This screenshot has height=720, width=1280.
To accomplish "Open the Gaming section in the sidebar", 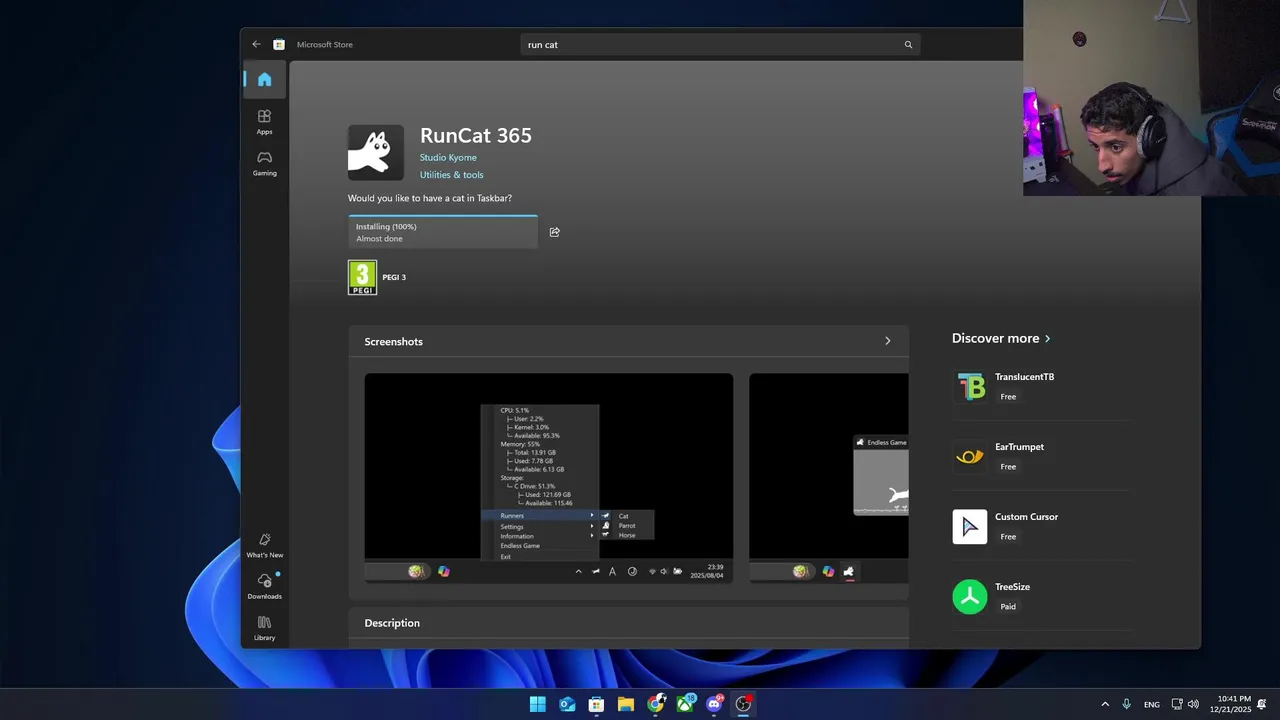I will pyautogui.click(x=264, y=163).
